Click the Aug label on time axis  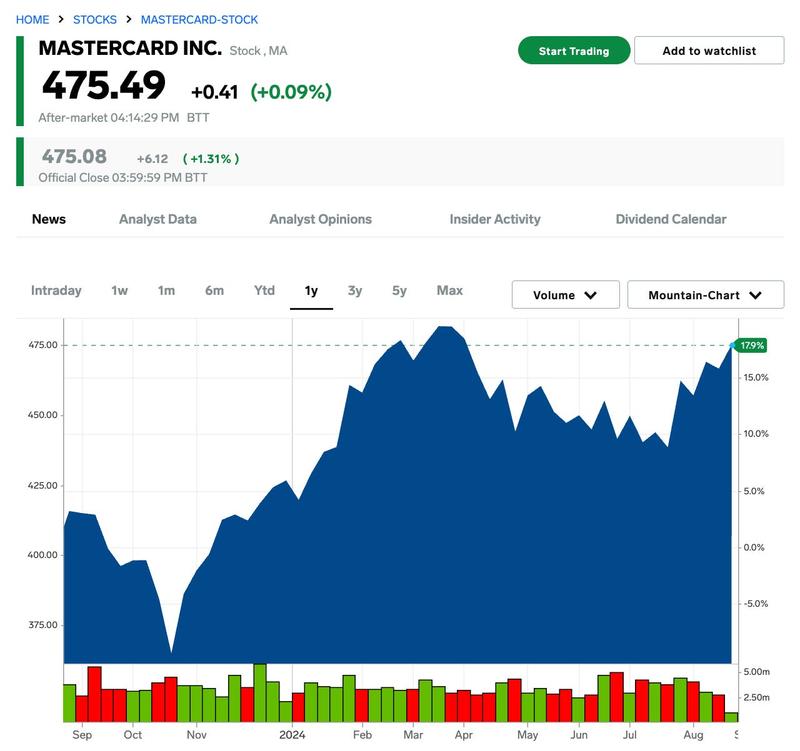click(693, 735)
